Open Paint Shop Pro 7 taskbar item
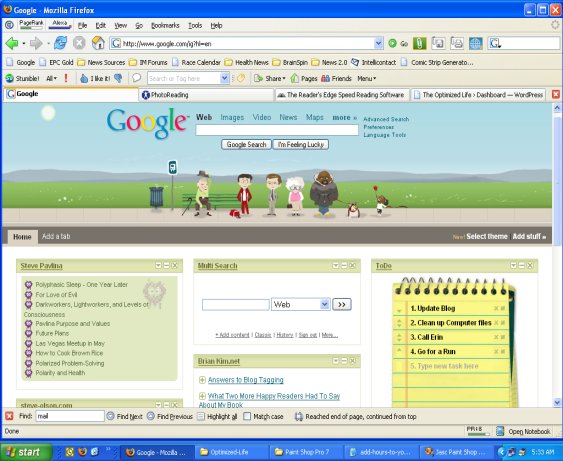Viewport: 563px width, 461px height. pos(306,452)
